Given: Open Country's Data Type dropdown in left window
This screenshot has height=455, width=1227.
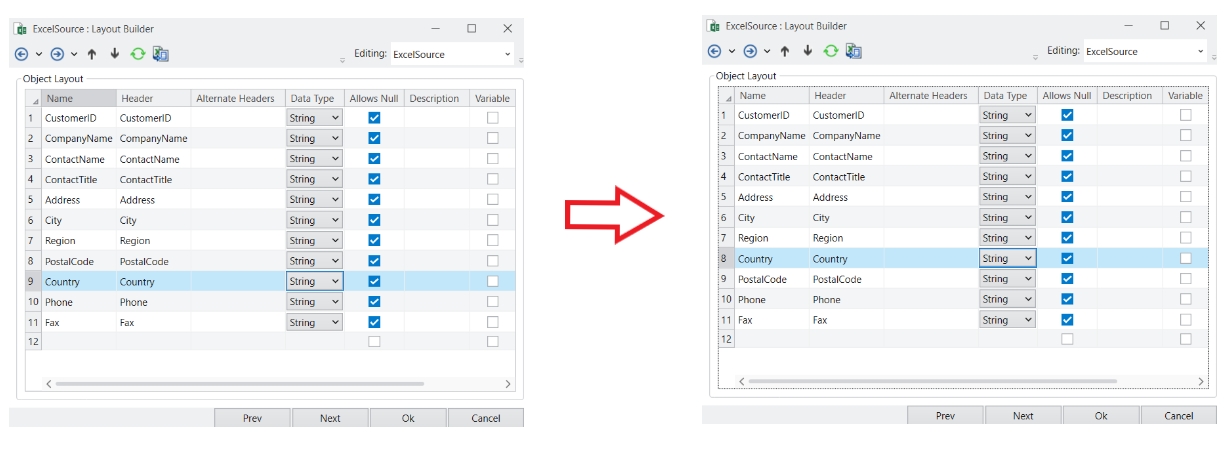Looking at the screenshot, I should [315, 282].
